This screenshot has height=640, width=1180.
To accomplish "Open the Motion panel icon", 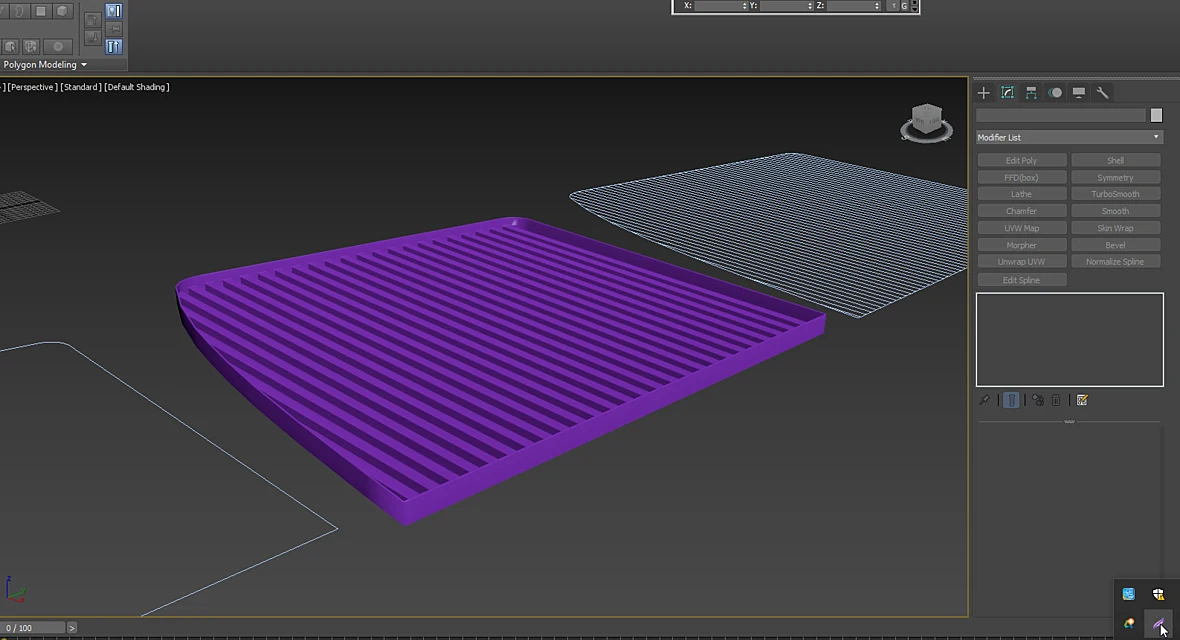I will 1055,93.
